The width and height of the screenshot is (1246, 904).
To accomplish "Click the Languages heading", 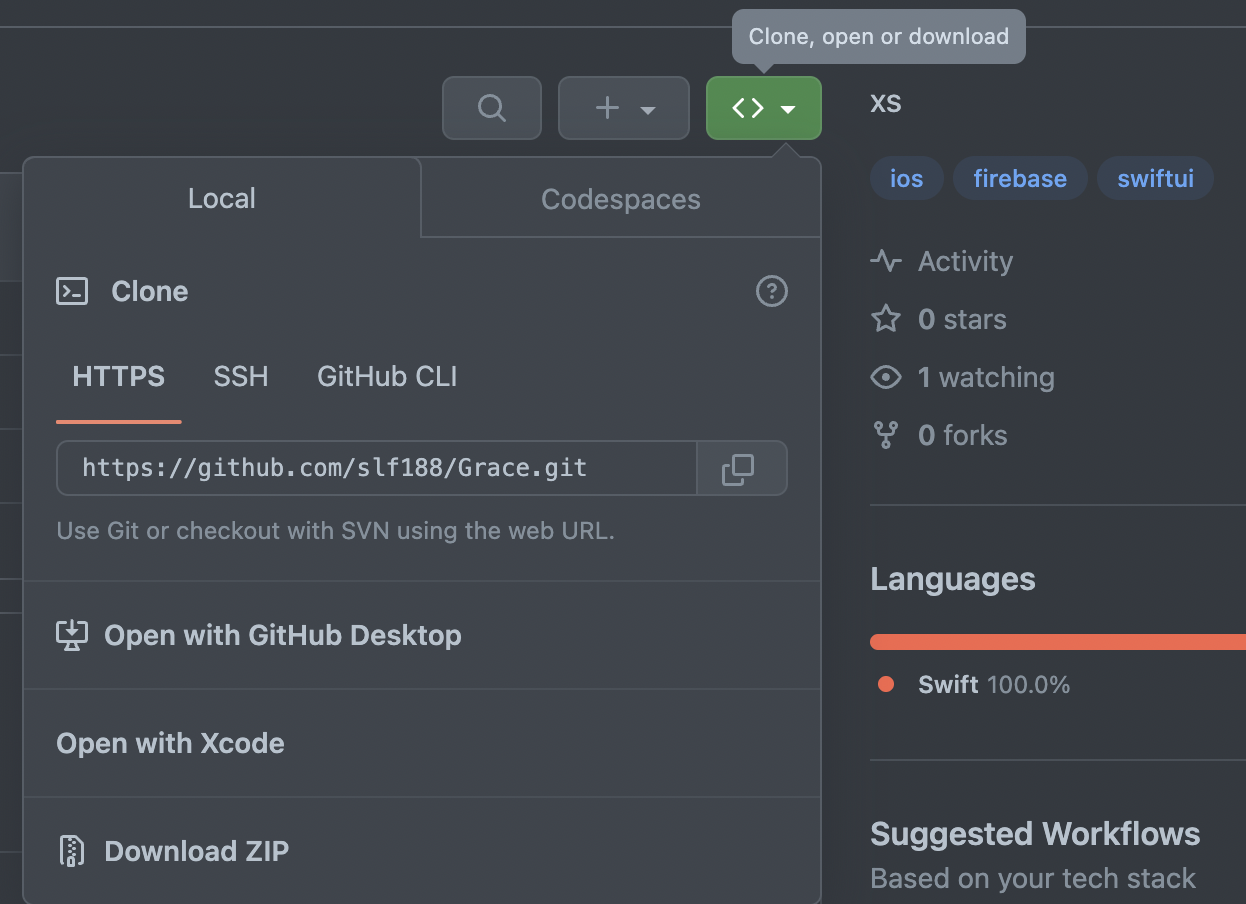I will pyautogui.click(x=953, y=579).
